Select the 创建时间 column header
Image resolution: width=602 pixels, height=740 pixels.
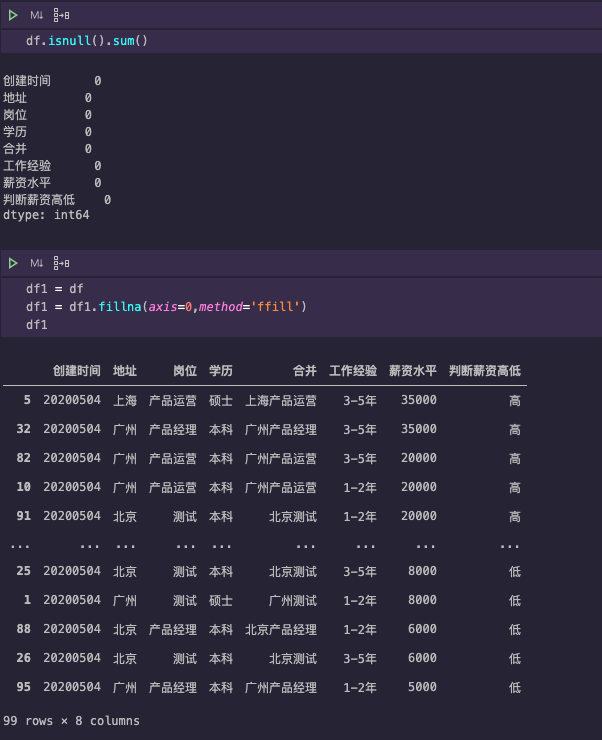[77, 370]
